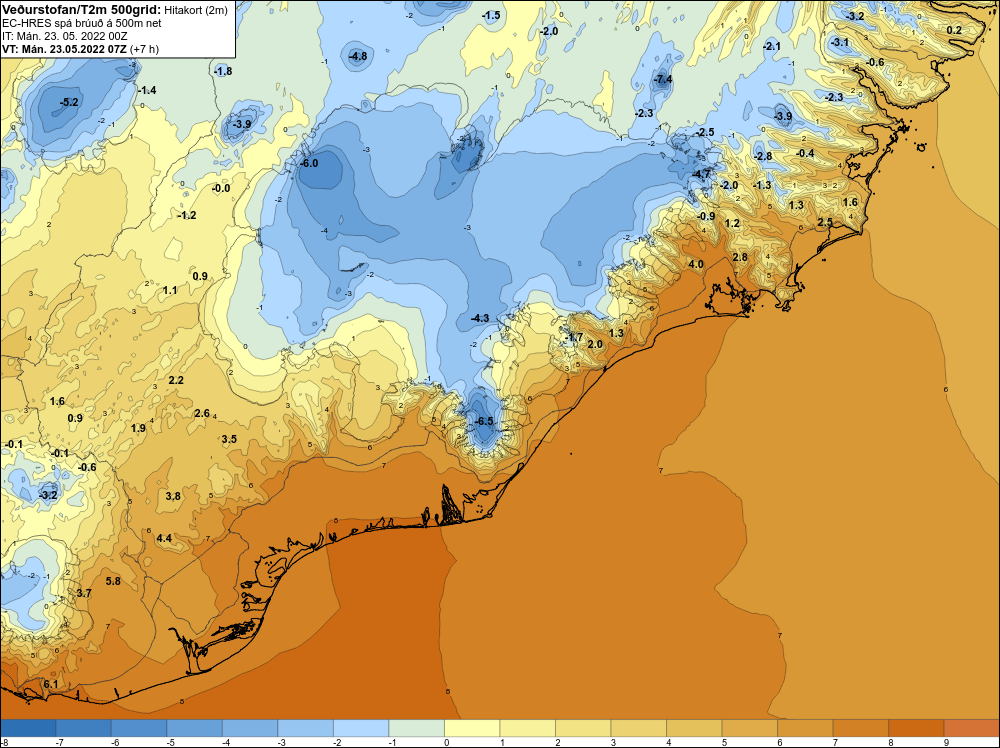Screen dimensions: 1000x748
Task: Select the -3.1 temperature label
Action: click(840, 43)
